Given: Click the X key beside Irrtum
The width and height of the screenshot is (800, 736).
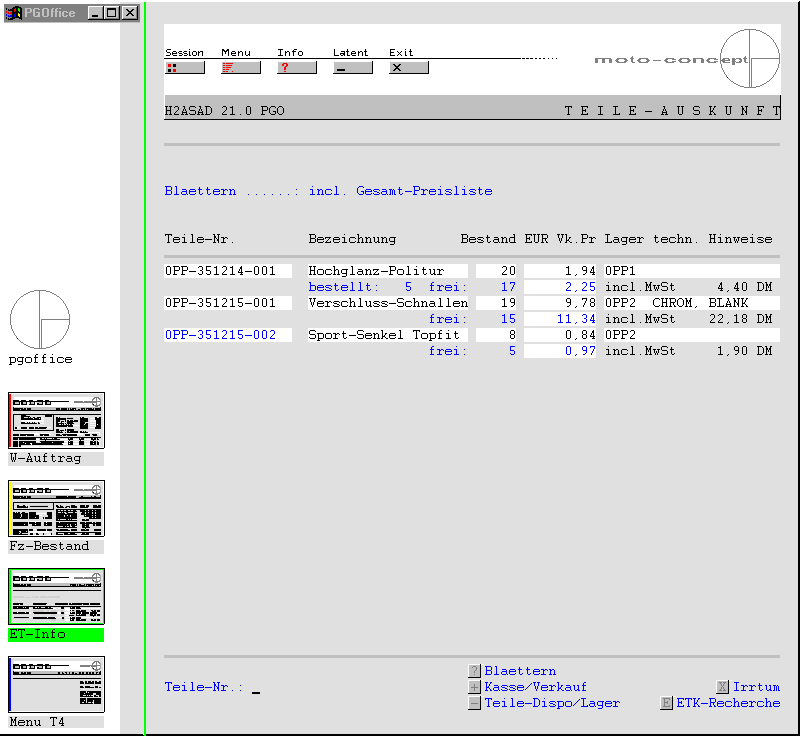Looking at the screenshot, I should click(722, 687).
